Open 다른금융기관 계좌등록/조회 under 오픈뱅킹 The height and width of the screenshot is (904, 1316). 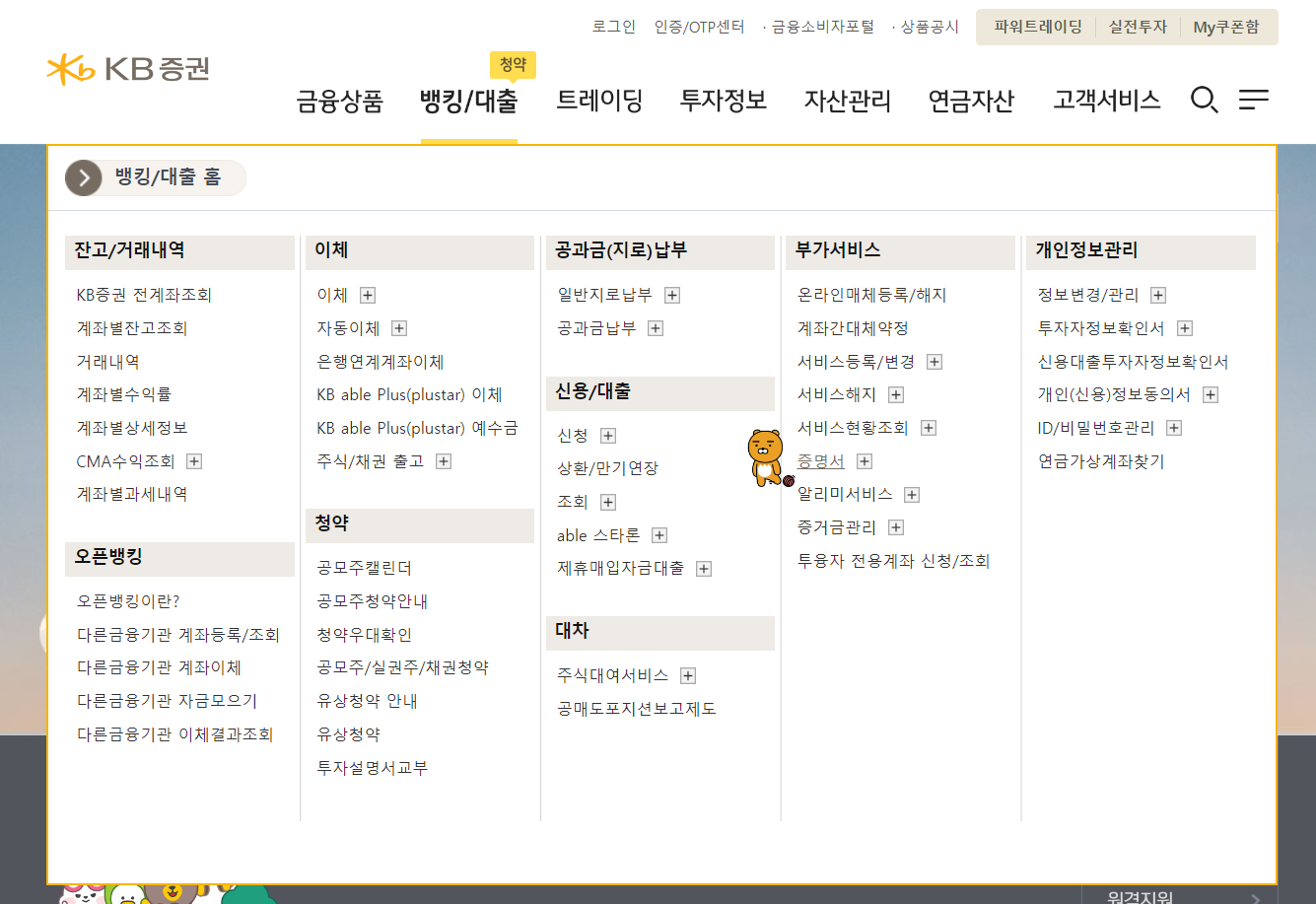tap(179, 636)
